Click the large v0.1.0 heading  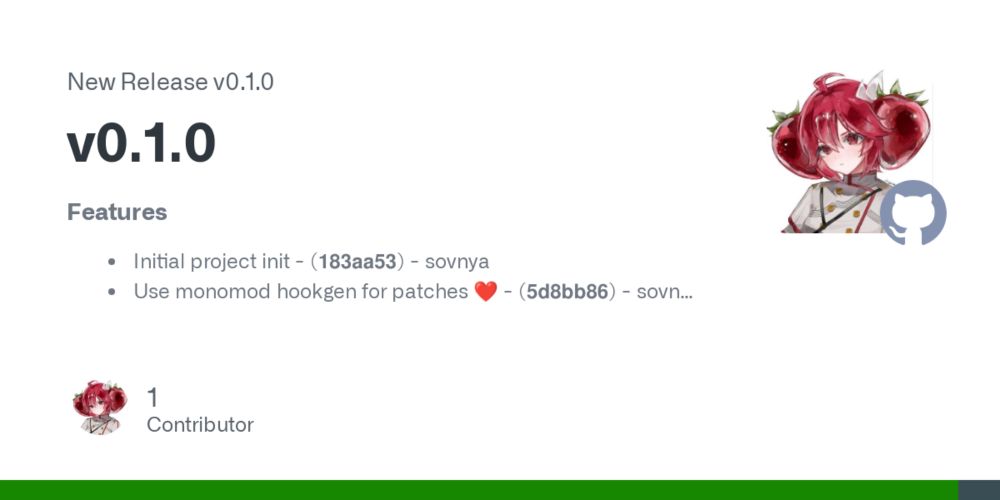coord(141,143)
